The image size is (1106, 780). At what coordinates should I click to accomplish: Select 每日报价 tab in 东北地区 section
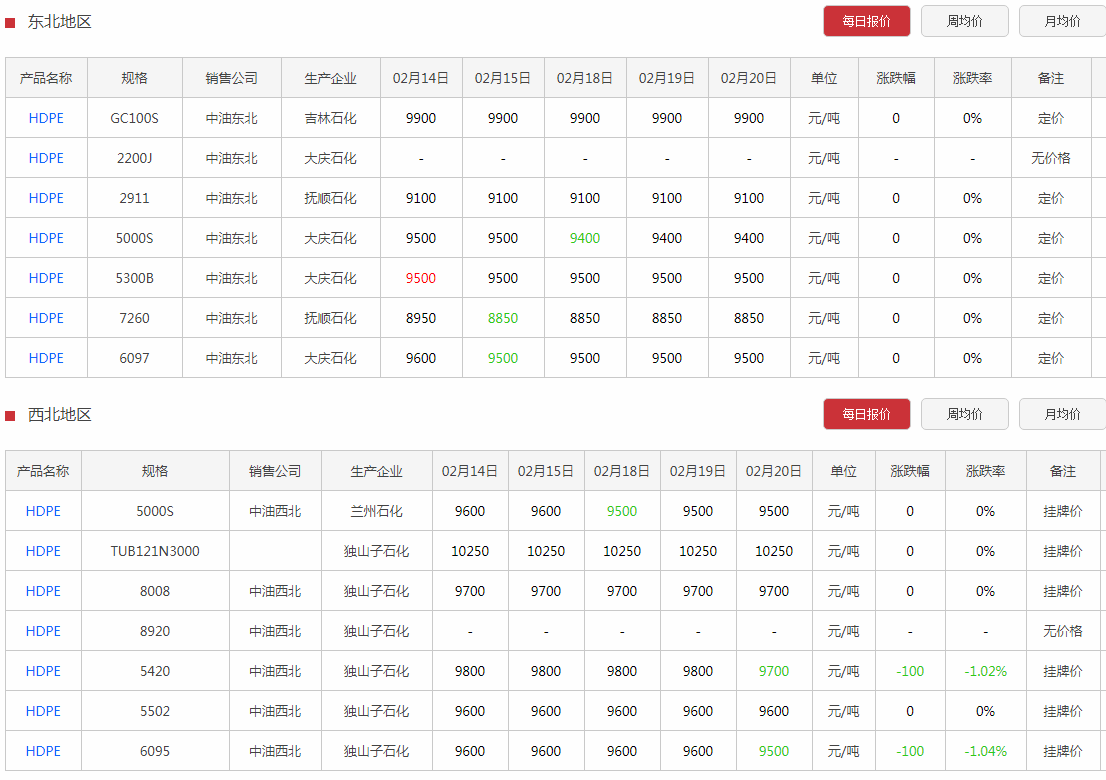click(x=866, y=21)
